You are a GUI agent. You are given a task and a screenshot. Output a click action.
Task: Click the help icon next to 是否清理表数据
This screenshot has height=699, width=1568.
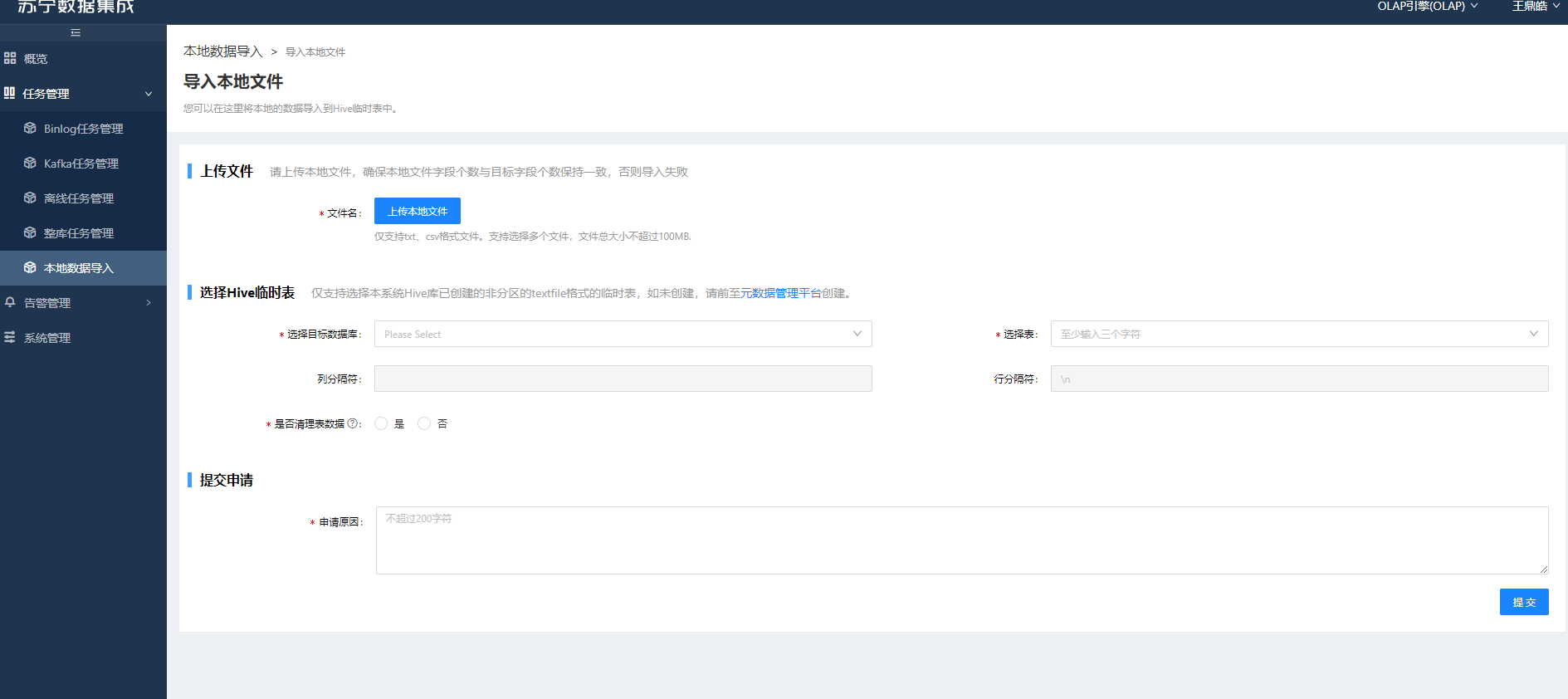pyautogui.click(x=353, y=423)
